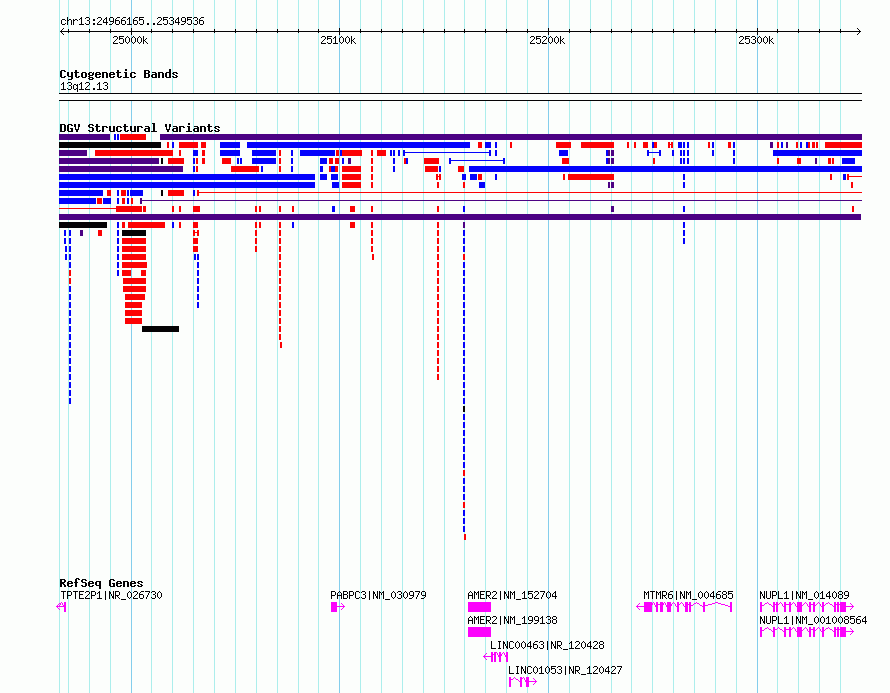Select the LINC00463|NR_120428 label
This screenshot has width=890, height=693.
(x=547, y=645)
